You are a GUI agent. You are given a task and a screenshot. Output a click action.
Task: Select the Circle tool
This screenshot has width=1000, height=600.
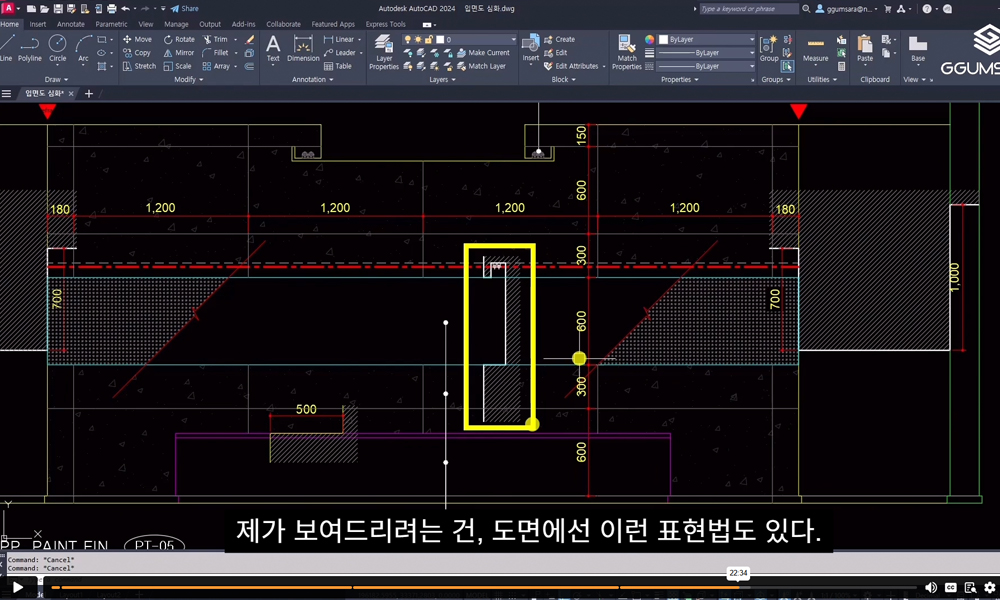pyautogui.click(x=57, y=48)
